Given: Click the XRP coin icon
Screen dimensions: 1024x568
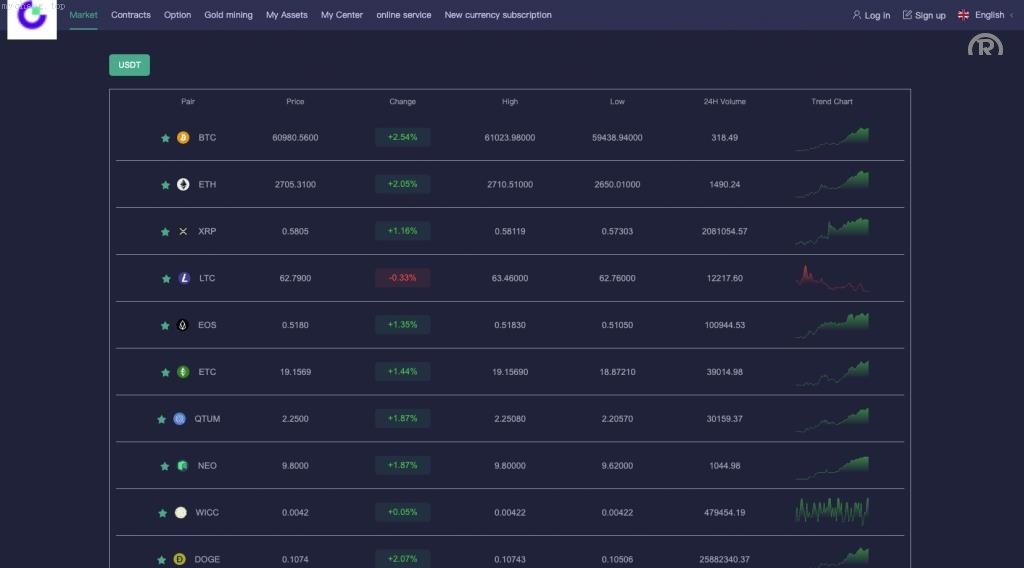Looking at the screenshot, I should pyautogui.click(x=183, y=232).
